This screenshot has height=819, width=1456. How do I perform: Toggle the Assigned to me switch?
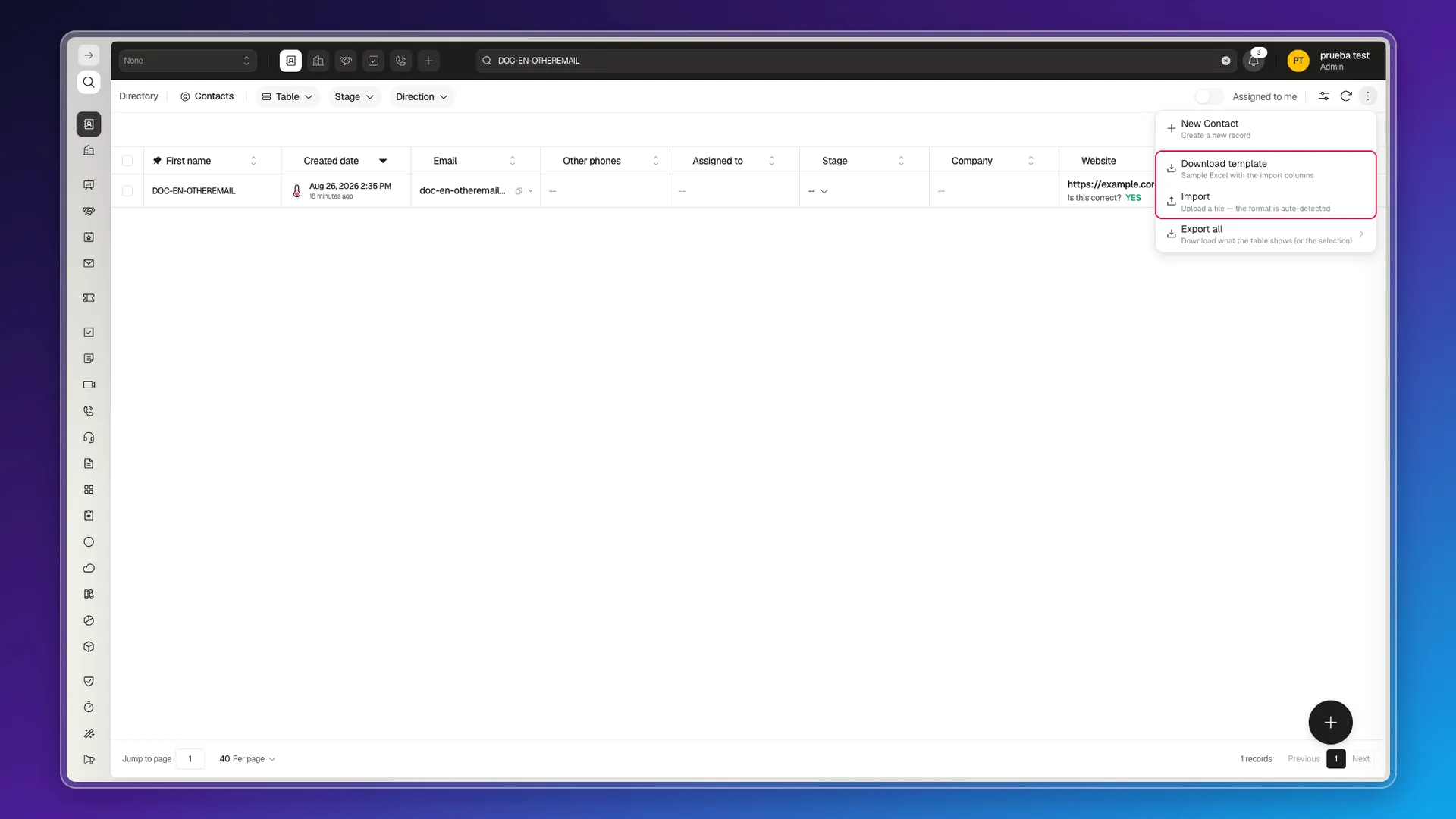coord(1209,96)
